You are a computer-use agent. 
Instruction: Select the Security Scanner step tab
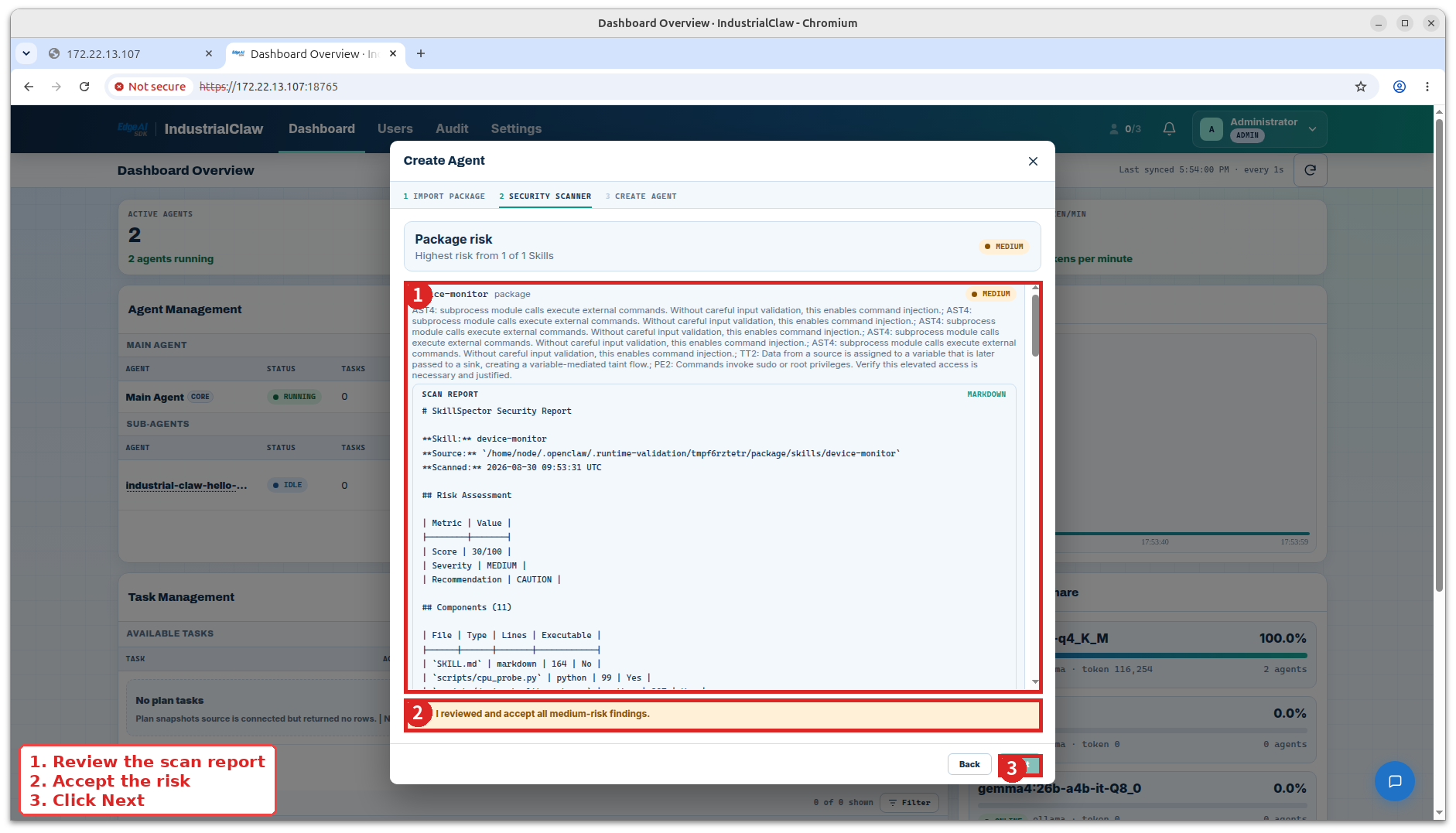coord(545,196)
